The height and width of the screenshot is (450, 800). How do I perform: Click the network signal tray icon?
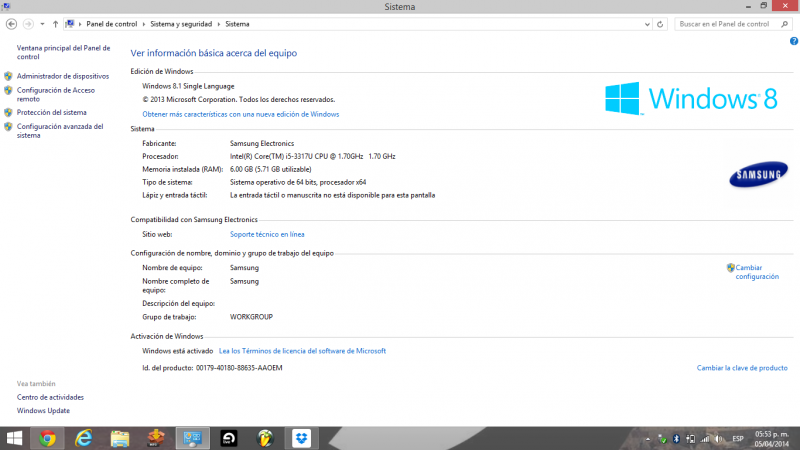click(x=705, y=439)
